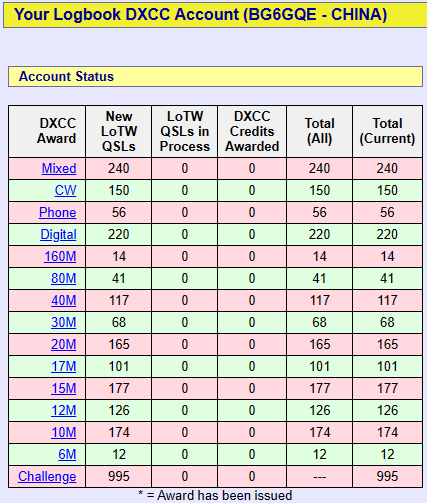427x503 pixels.
Task: Open the Digital award link
Action: [x=58, y=234]
